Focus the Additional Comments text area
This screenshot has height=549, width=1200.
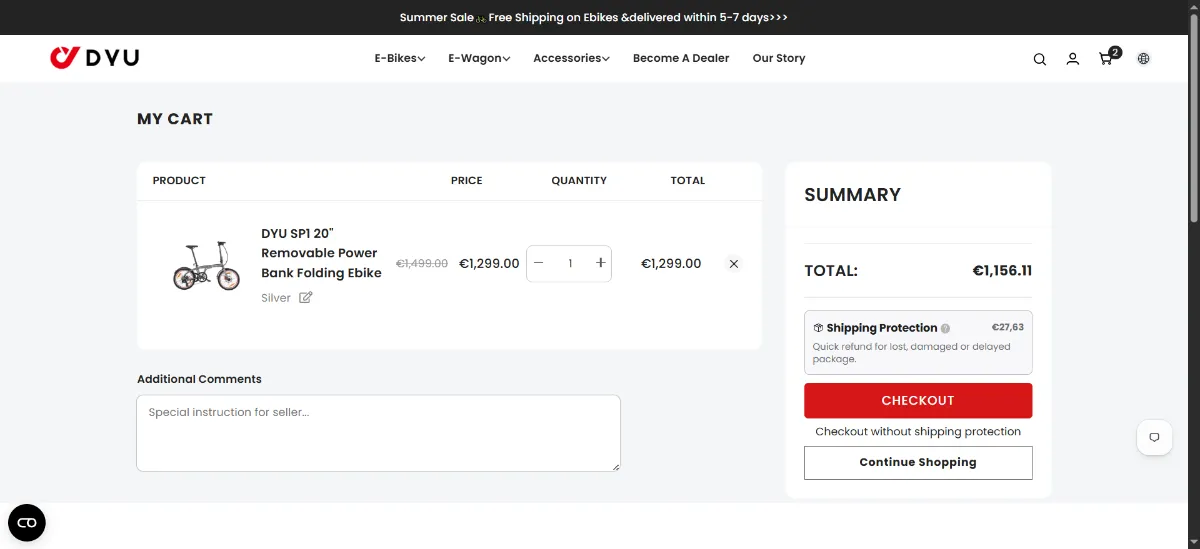pos(378,433)
